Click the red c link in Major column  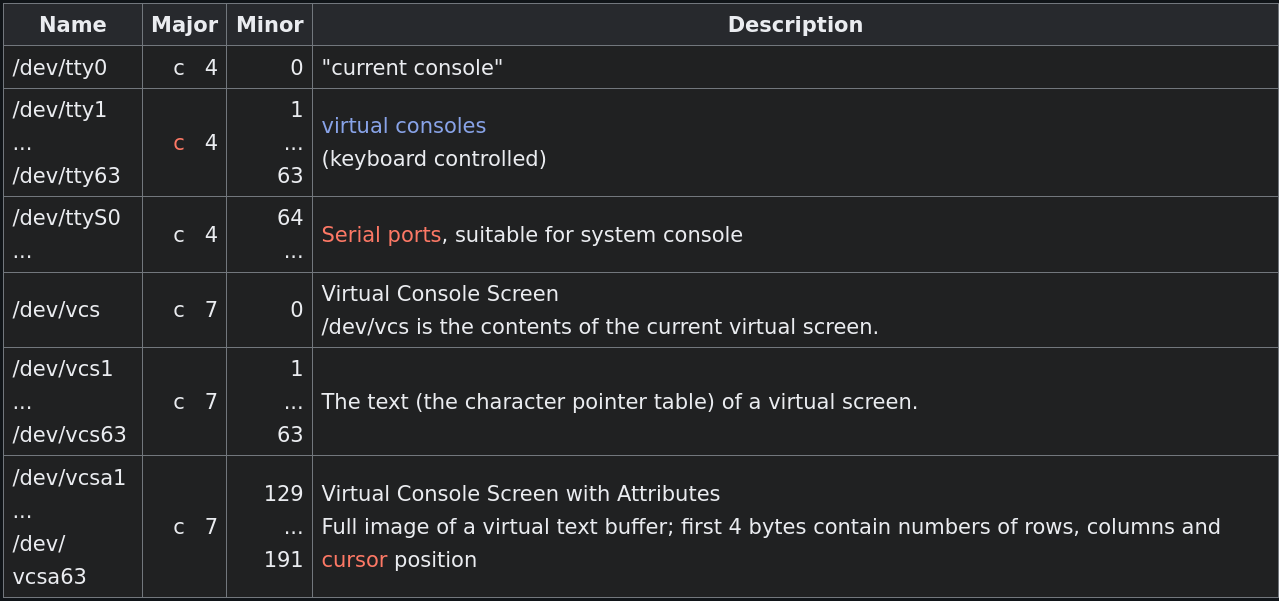(179, 143)
